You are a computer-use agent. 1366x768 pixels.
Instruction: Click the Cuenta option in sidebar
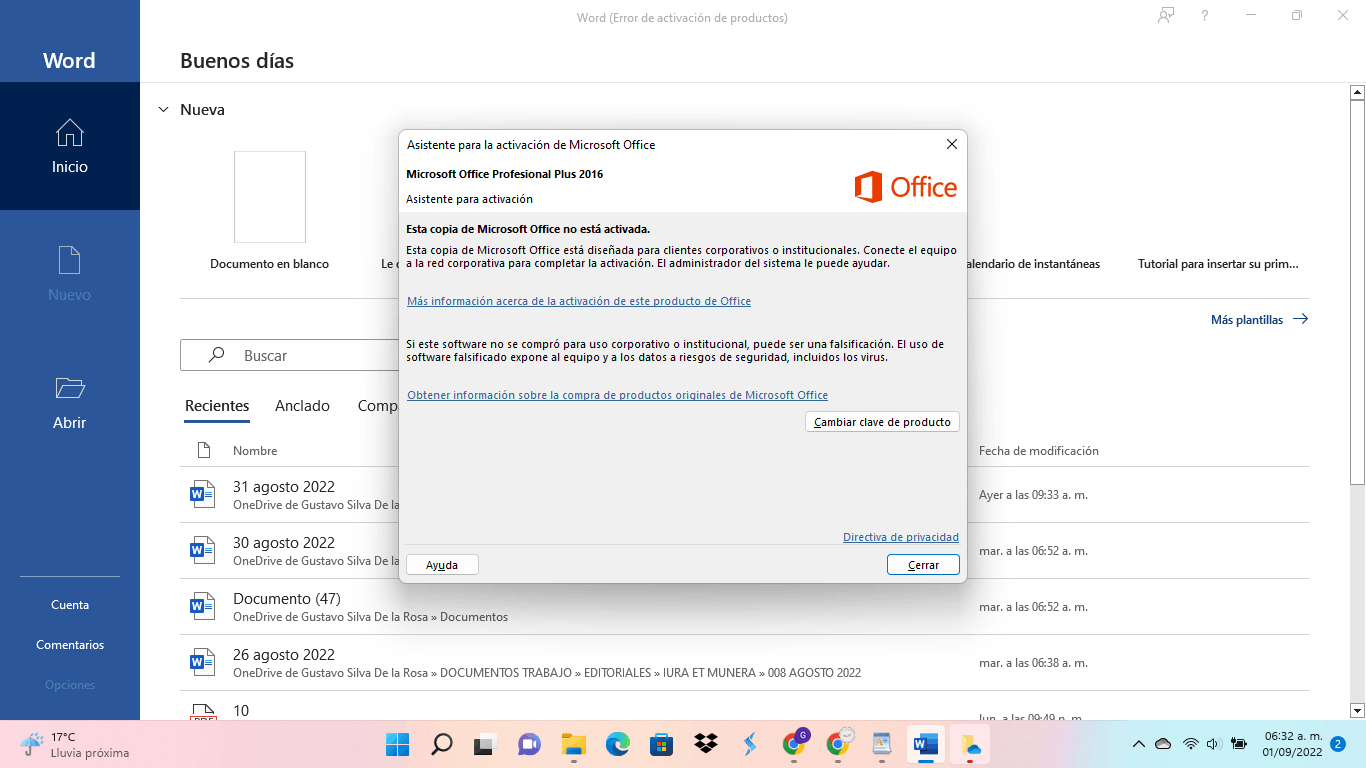click(70, 605)
